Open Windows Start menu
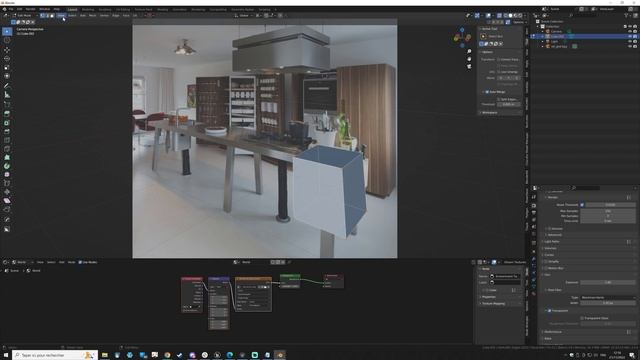640x360 pixels. pyautogui.click(x=6, y=355)
